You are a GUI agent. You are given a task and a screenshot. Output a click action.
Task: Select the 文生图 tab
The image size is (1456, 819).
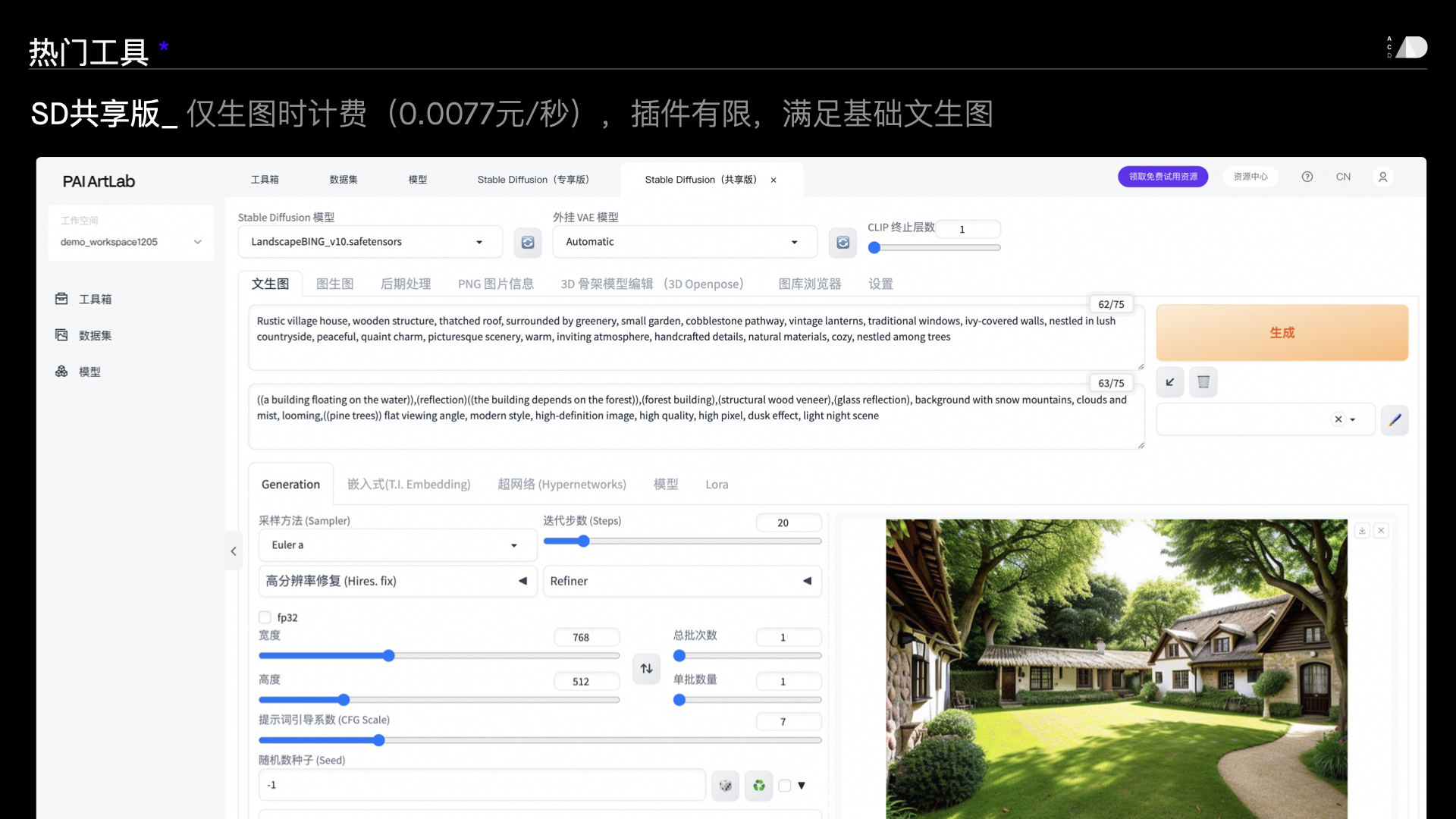click(270, 284)
